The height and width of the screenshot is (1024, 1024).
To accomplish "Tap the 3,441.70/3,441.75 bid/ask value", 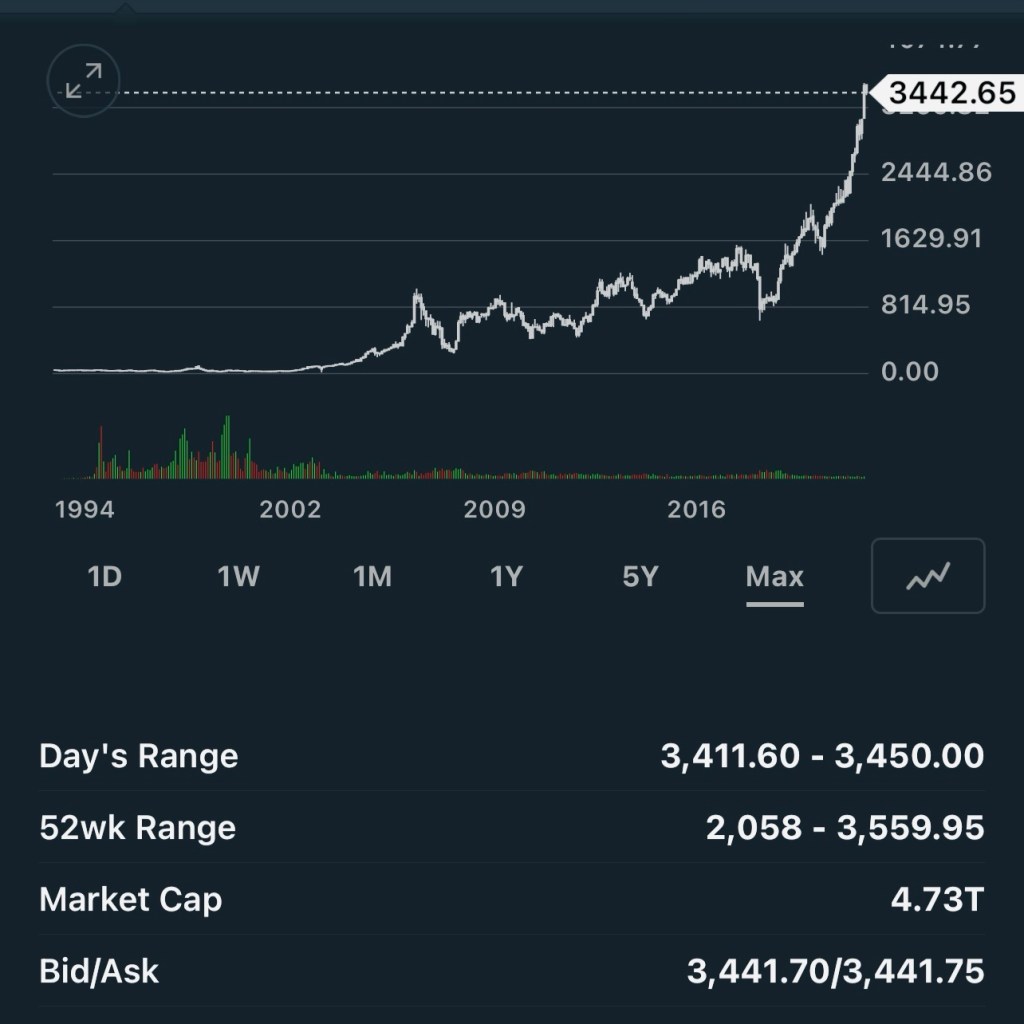I will click(835, 971).
